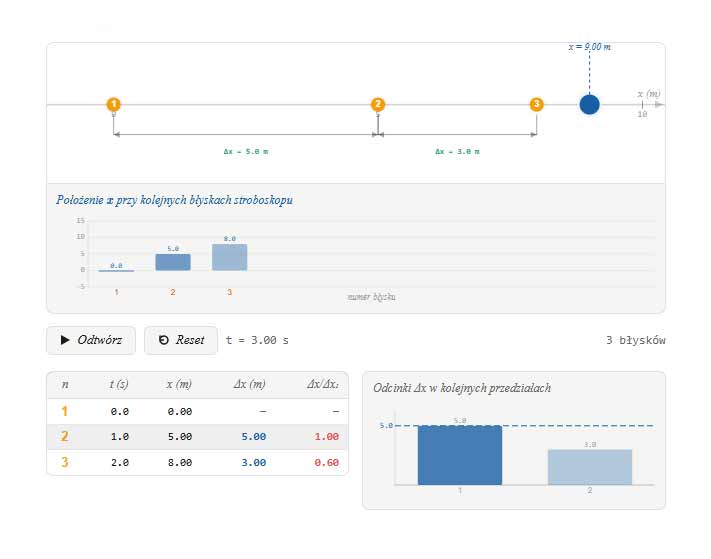Select orange strobe marker 1
The width and height of the screenshot is (711, 559).
[x=113, y=104]
